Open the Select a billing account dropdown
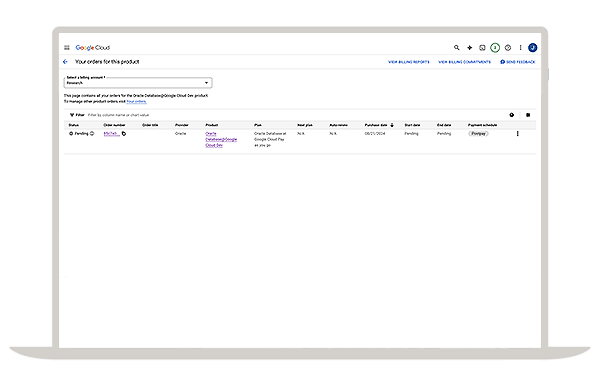 pyautogui.click(x=138, y=82)
